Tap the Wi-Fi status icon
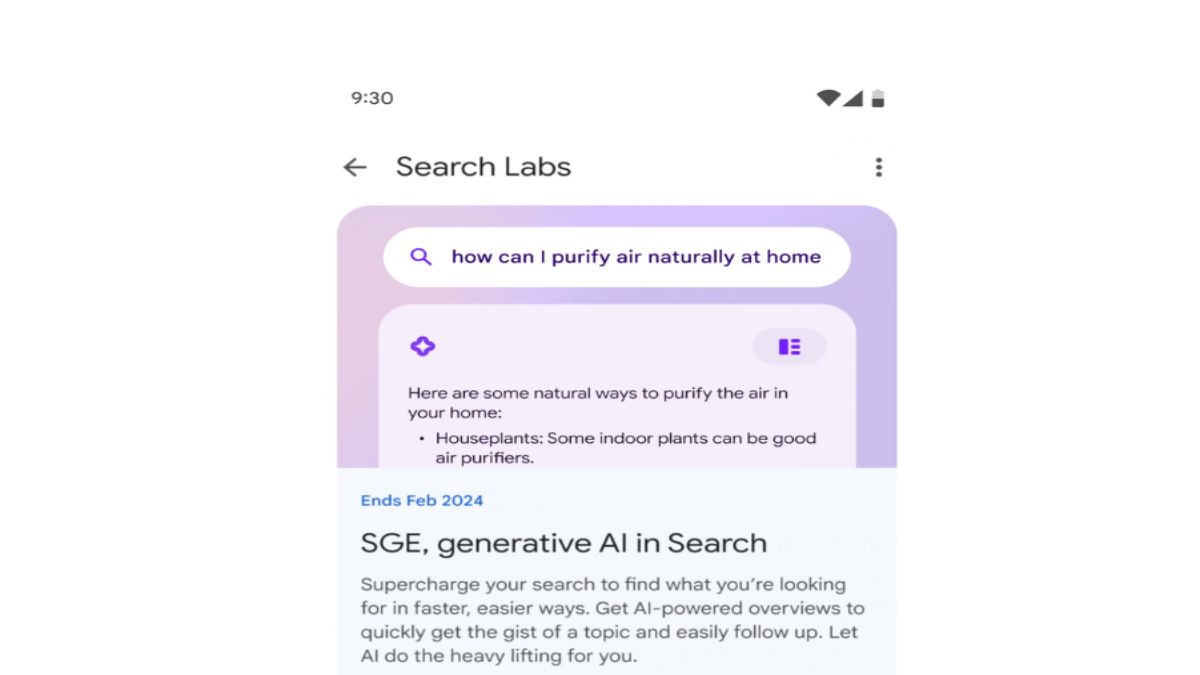This screenshot has width=1200, height=675. (827, 98)
